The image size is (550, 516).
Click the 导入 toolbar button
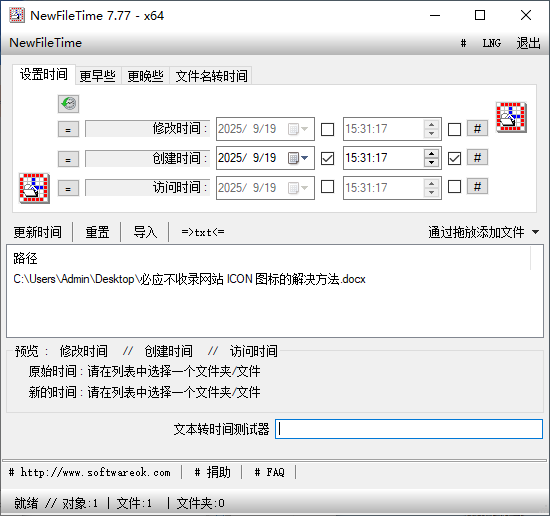pos(145,232)
